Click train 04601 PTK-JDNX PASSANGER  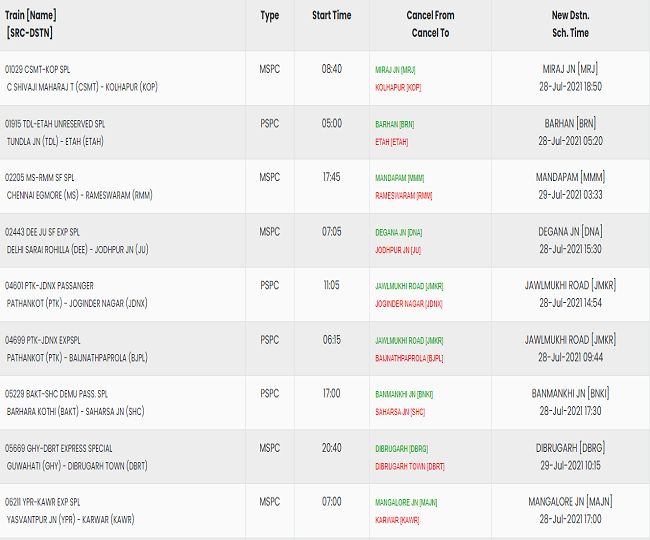(49, 286)
